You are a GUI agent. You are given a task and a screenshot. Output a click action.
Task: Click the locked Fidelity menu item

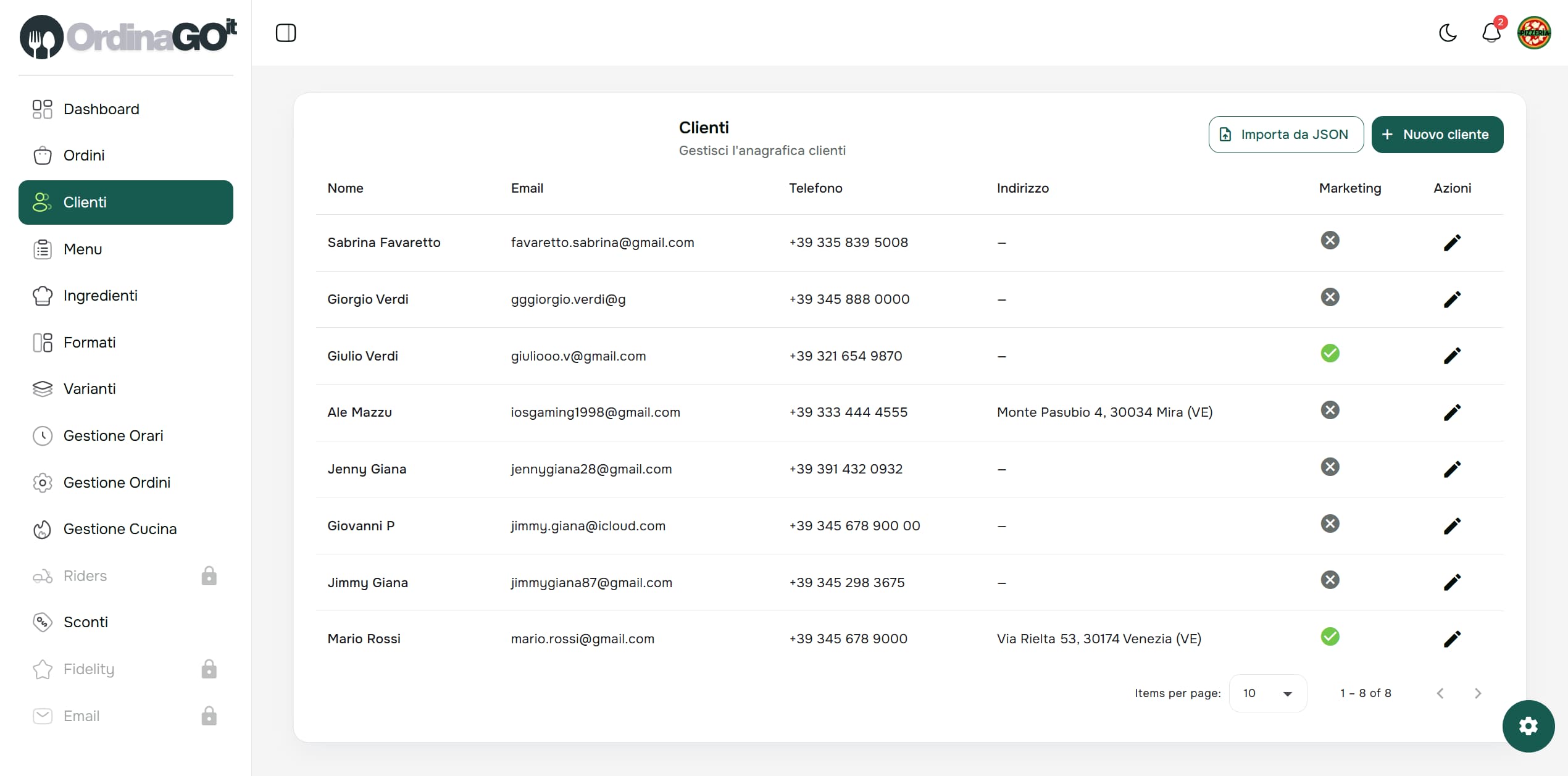126,669
